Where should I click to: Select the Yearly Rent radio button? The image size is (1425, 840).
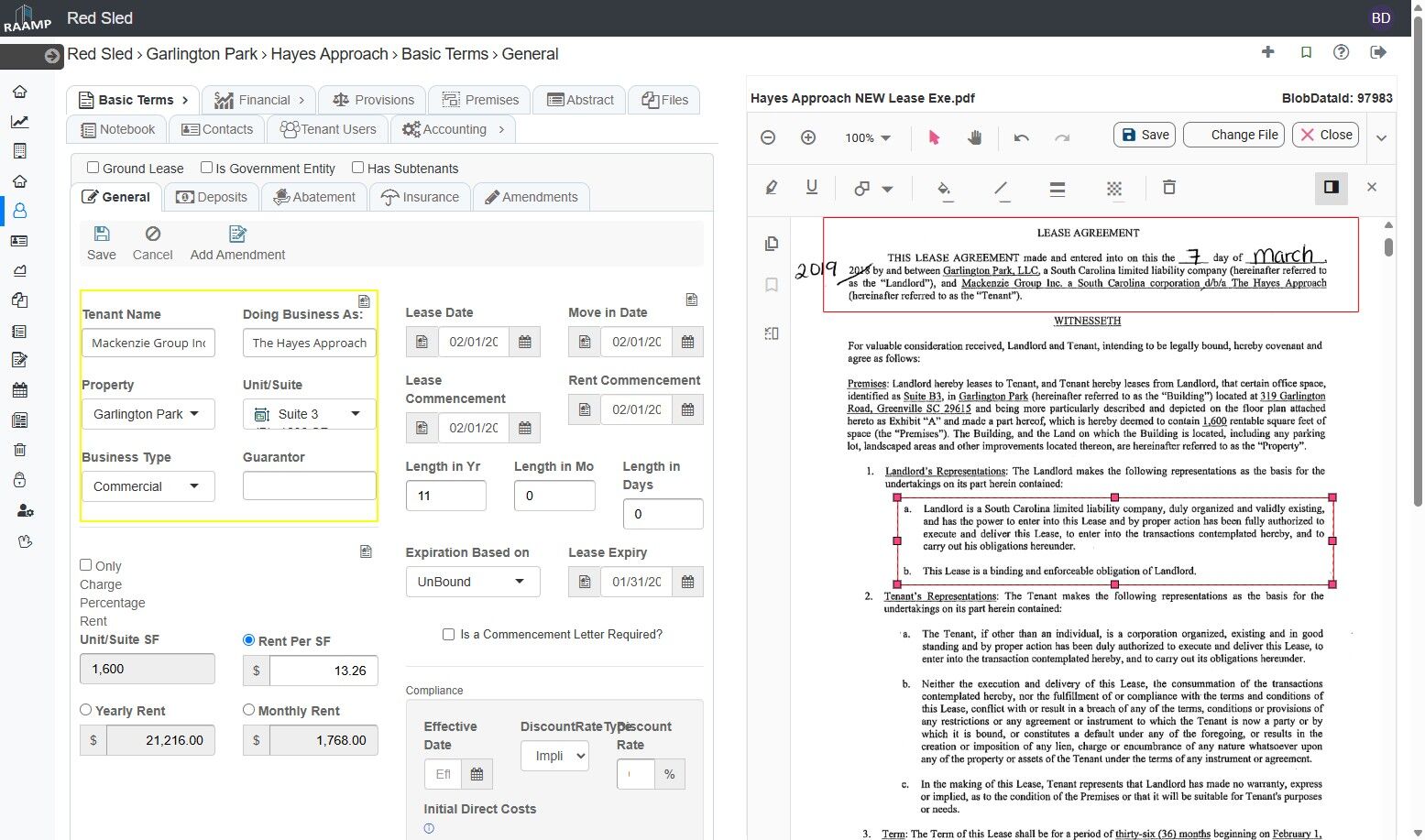[x=86, y=710]
